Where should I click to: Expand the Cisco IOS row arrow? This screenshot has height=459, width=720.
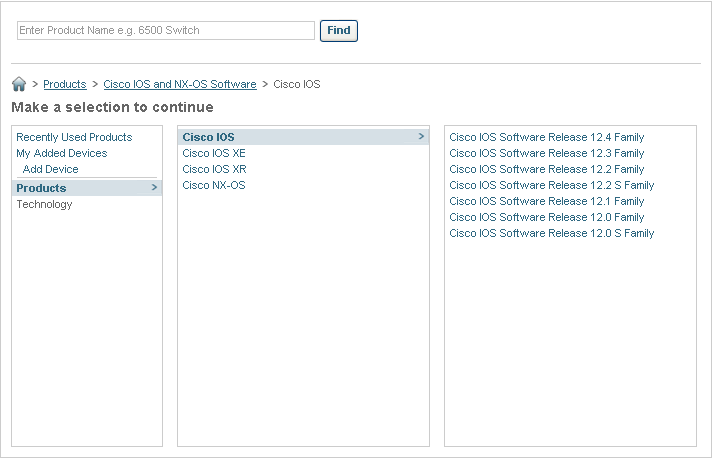422,136
